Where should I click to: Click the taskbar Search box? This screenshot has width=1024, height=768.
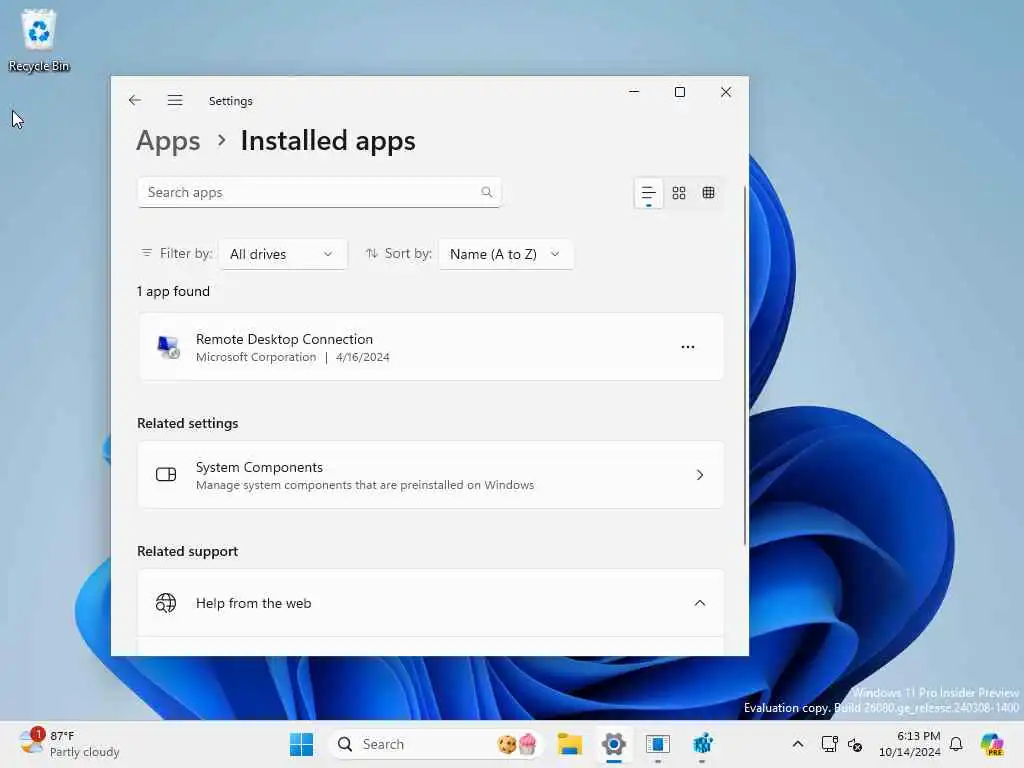pyautogui.click(x=436, y=744)
